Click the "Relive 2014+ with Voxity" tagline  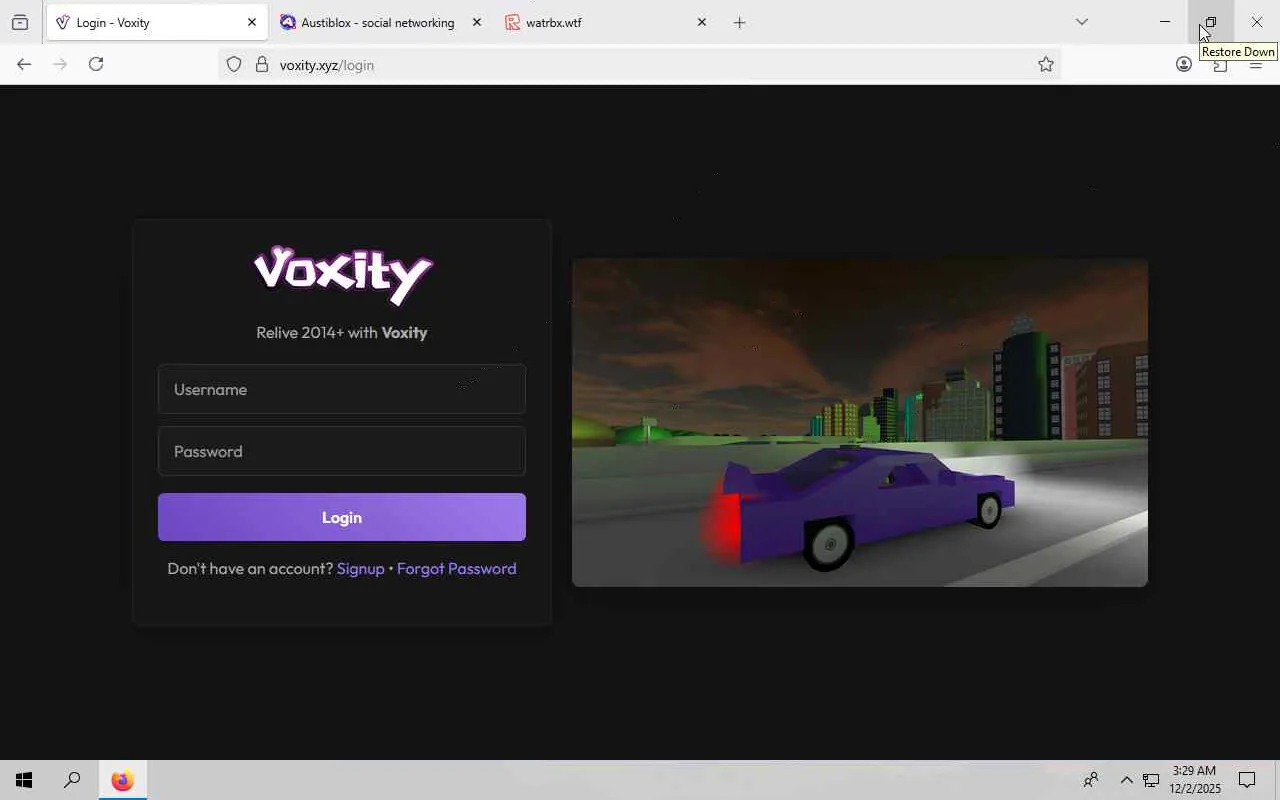pos(342,332)
